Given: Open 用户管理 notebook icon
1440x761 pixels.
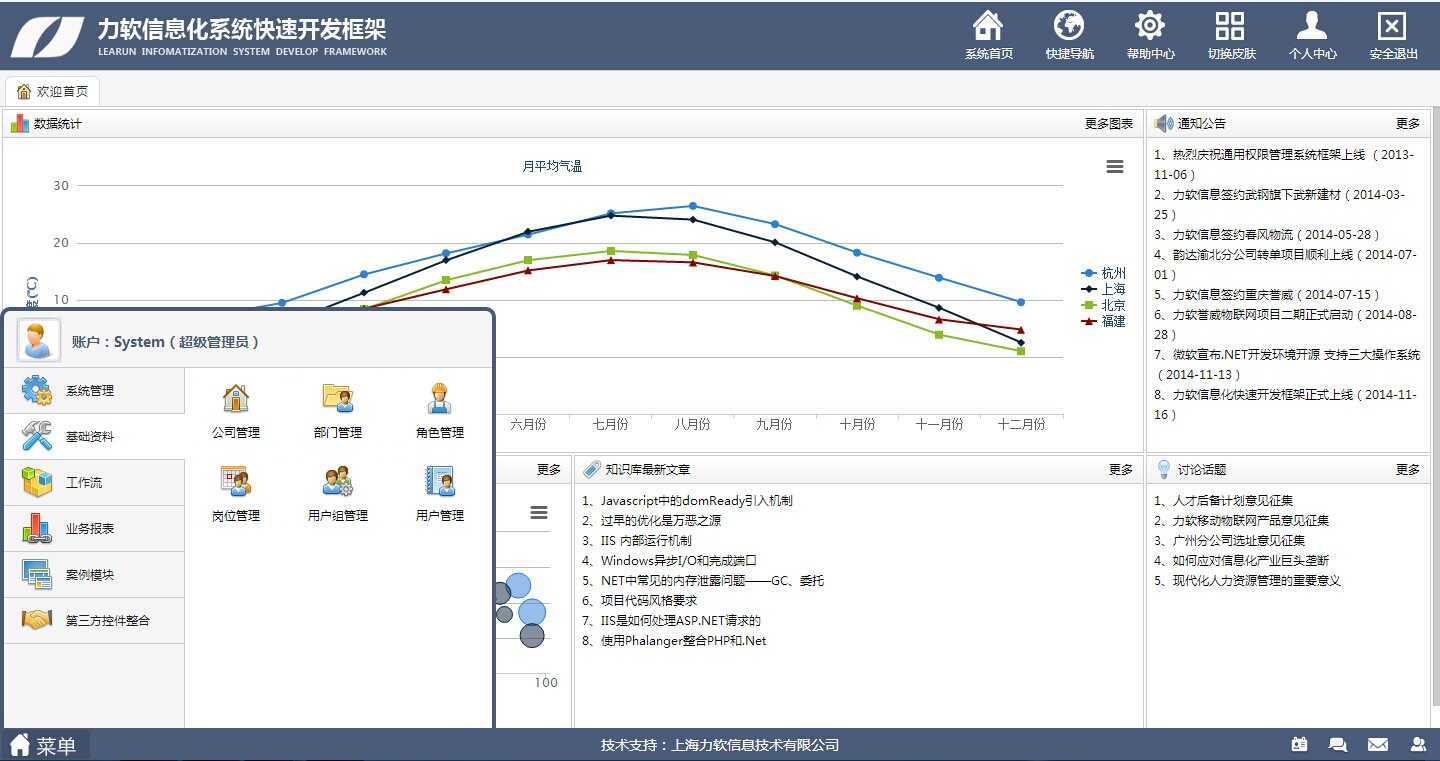Looking at the screenshot, I should point(439,481).
